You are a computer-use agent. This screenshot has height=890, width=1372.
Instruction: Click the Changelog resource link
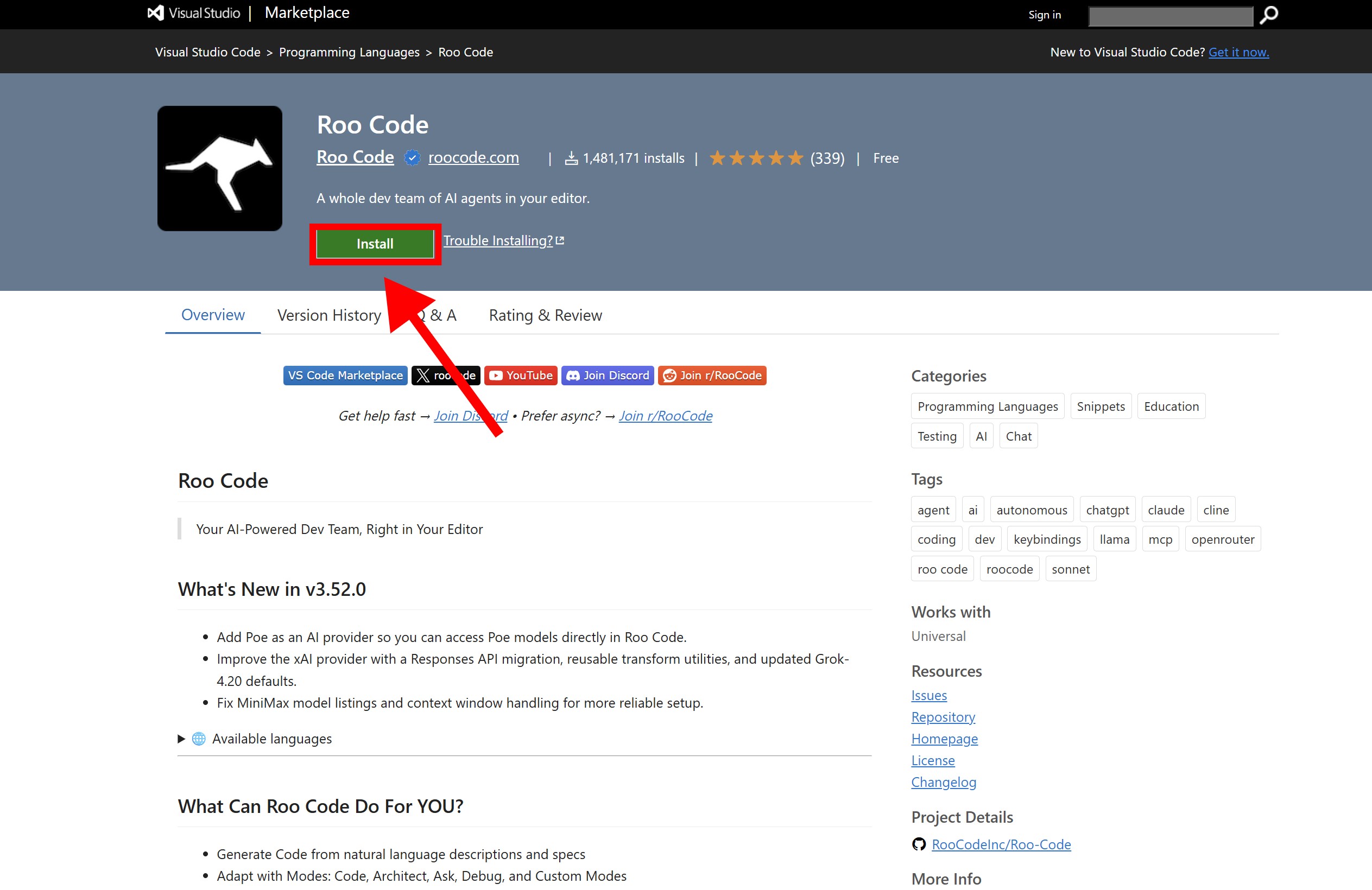[x=943, y=783]
